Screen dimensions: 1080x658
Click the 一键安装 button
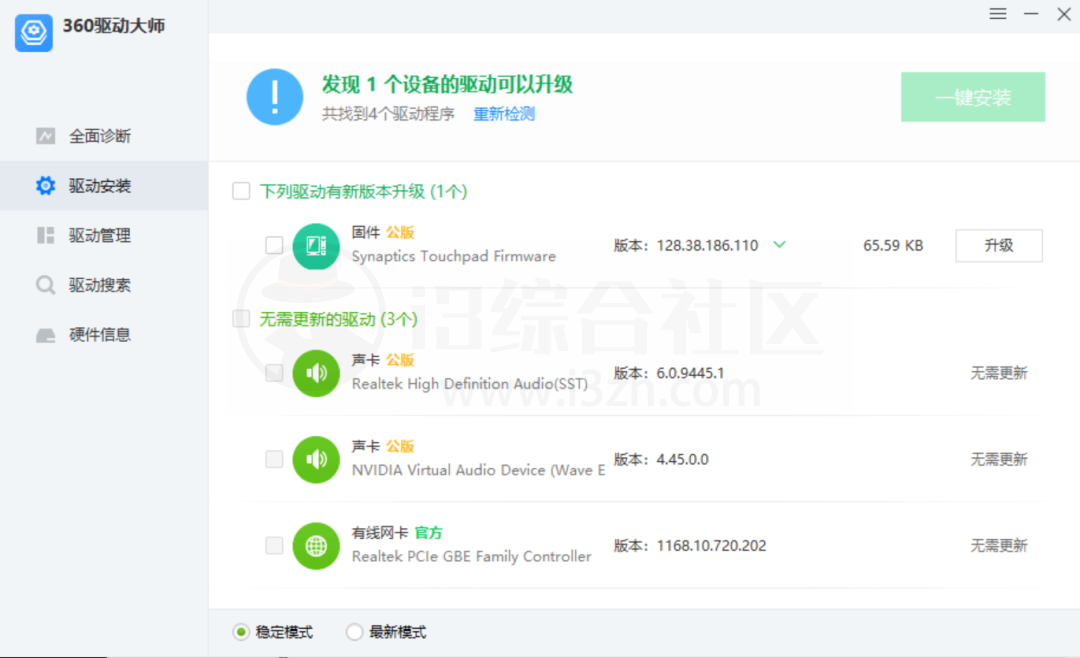pos(973,97)
